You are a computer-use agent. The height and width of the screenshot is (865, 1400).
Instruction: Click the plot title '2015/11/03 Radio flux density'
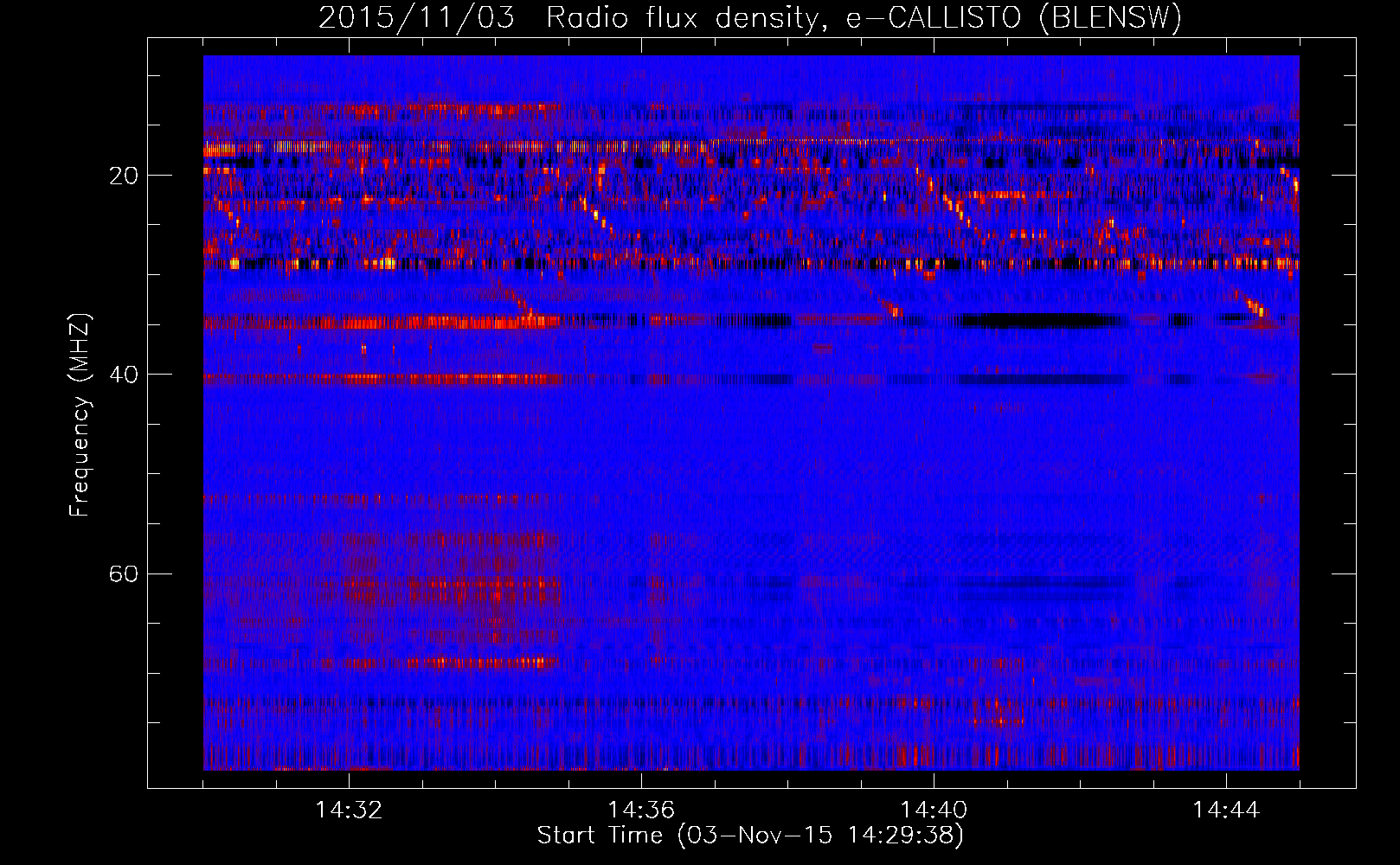pos(750,17)
